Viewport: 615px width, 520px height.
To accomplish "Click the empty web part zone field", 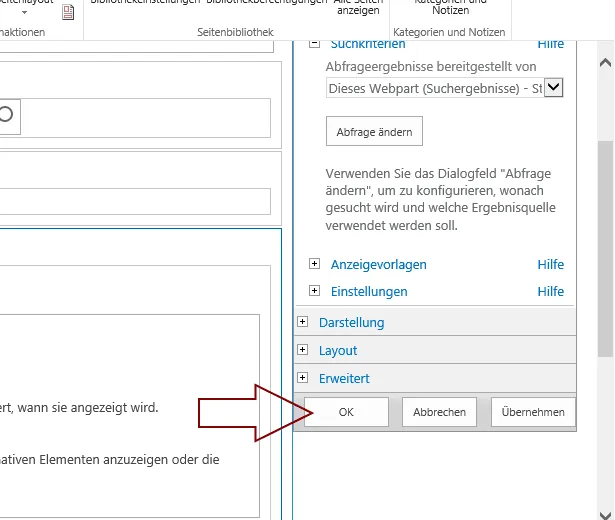I will (x=135, y=201).
